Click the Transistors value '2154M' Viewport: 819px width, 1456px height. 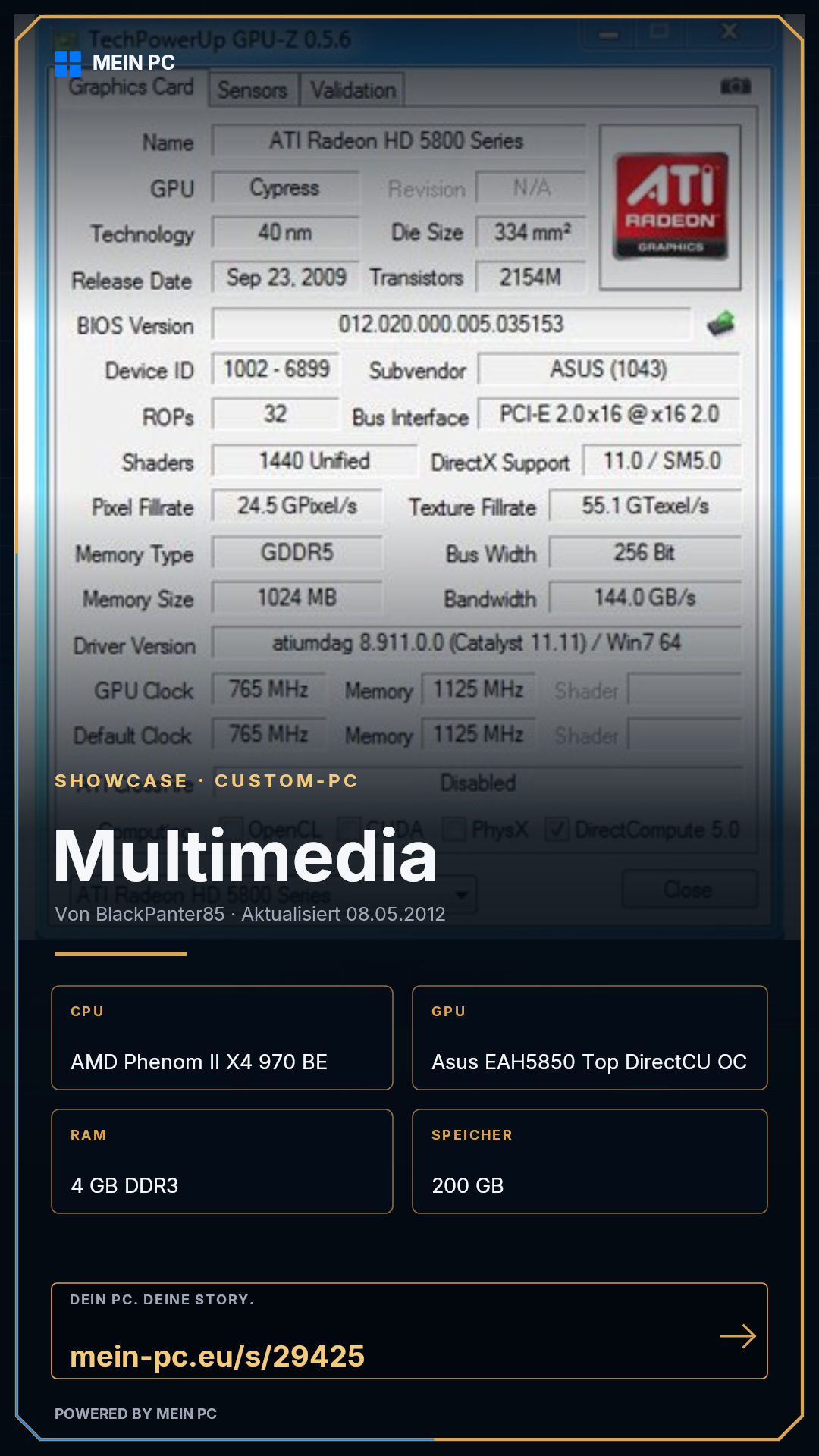[x=532, y=278]
